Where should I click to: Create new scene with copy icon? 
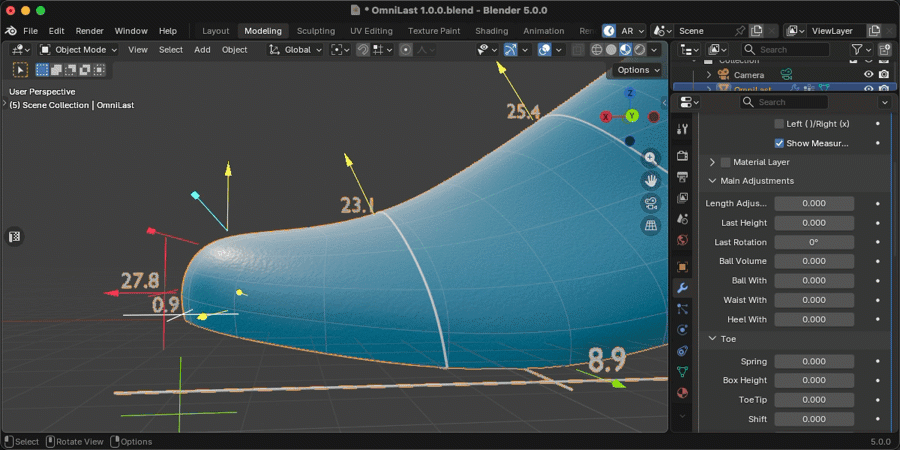pyautogui.click(x=757, y=31)
